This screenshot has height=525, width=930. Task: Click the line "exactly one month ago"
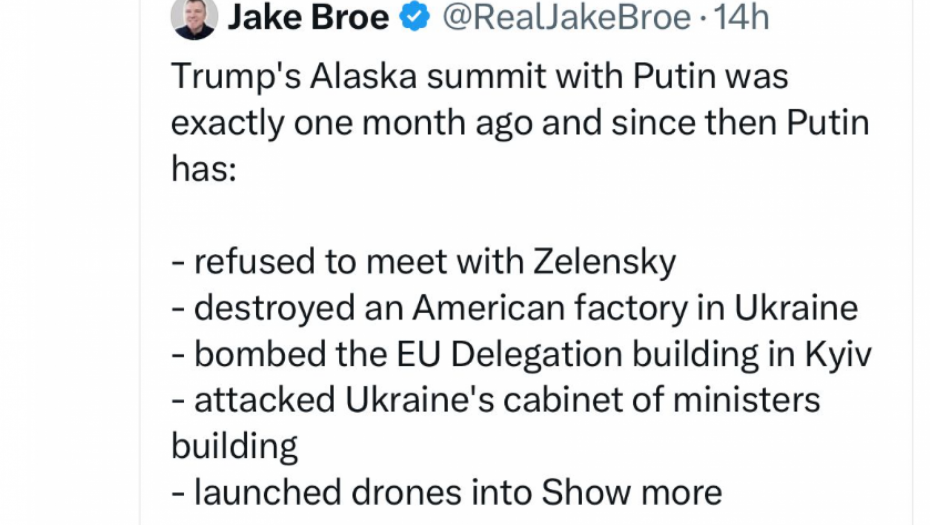(520, 123)
